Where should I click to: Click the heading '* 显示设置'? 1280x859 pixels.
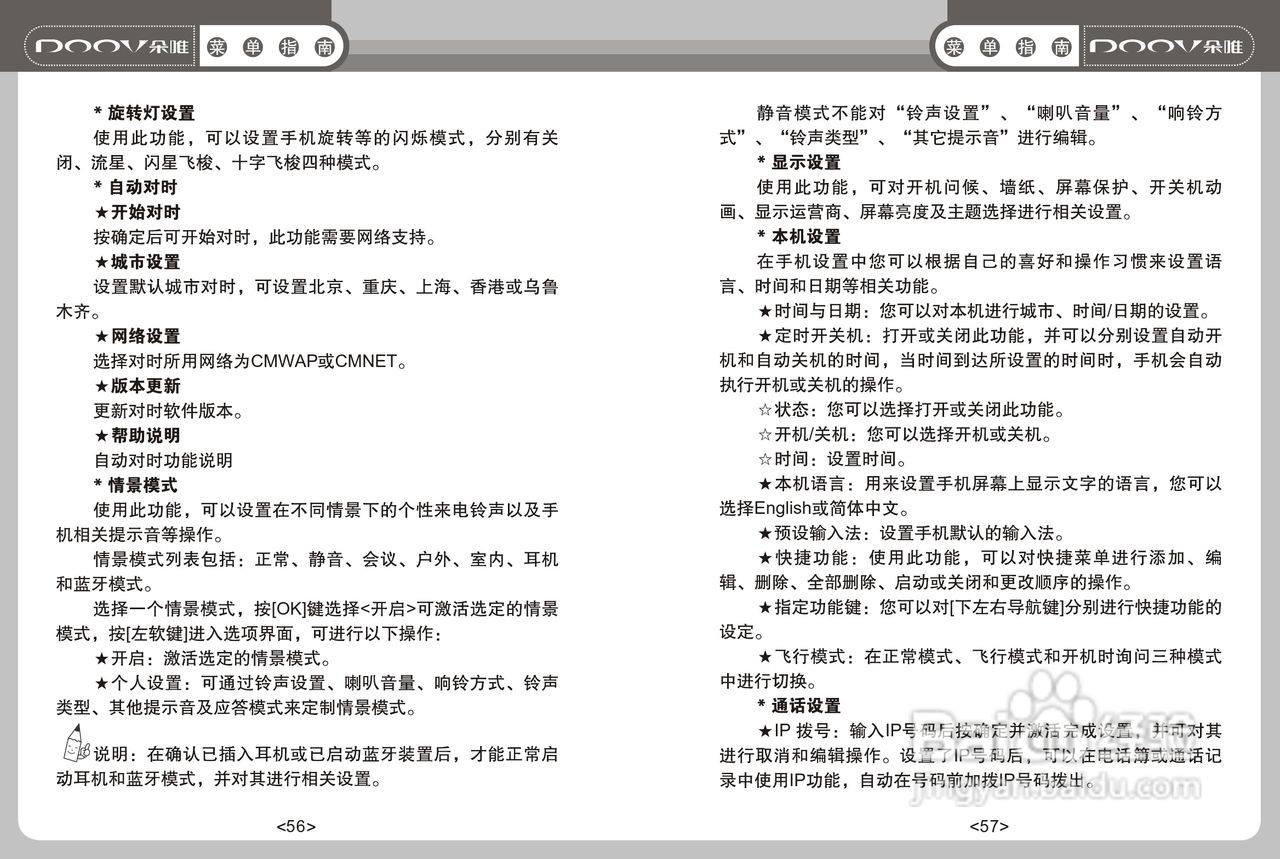pyautogui.click(x=799, y=162)
